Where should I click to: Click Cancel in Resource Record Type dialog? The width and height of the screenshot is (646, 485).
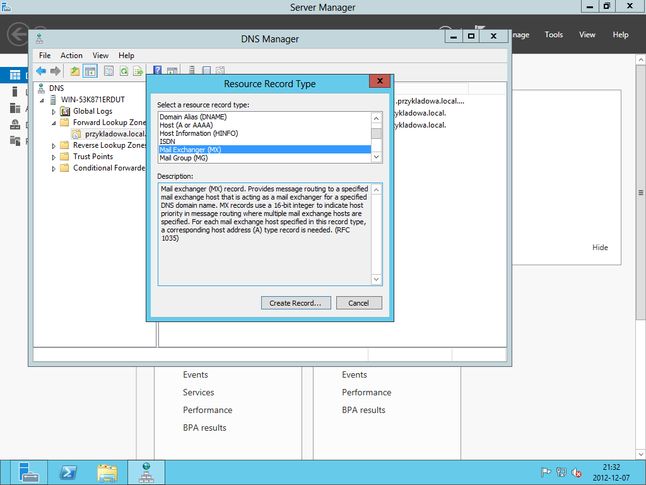[359, 303]
